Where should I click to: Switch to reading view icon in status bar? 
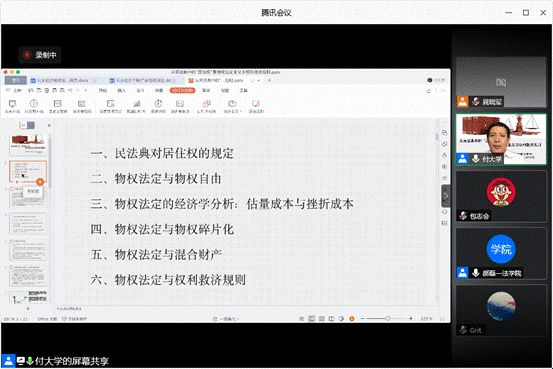(332, 319)
